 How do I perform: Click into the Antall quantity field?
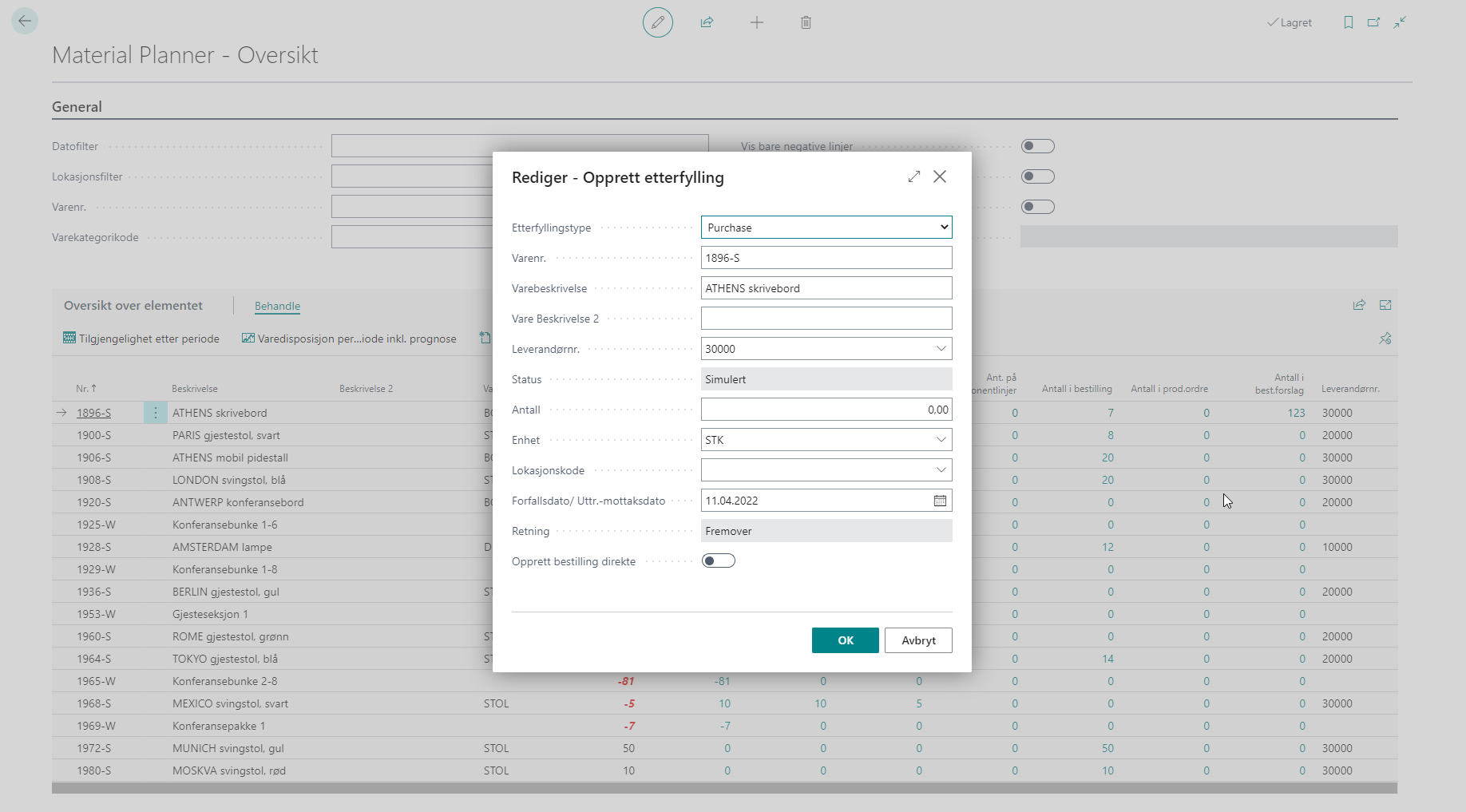(x=826, y=410)
